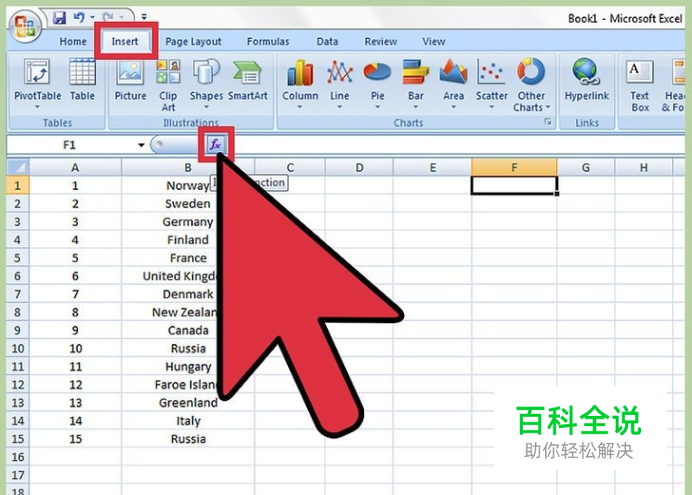Undo the last action
This screenshot has width=692, height=495.
[79, 17]
